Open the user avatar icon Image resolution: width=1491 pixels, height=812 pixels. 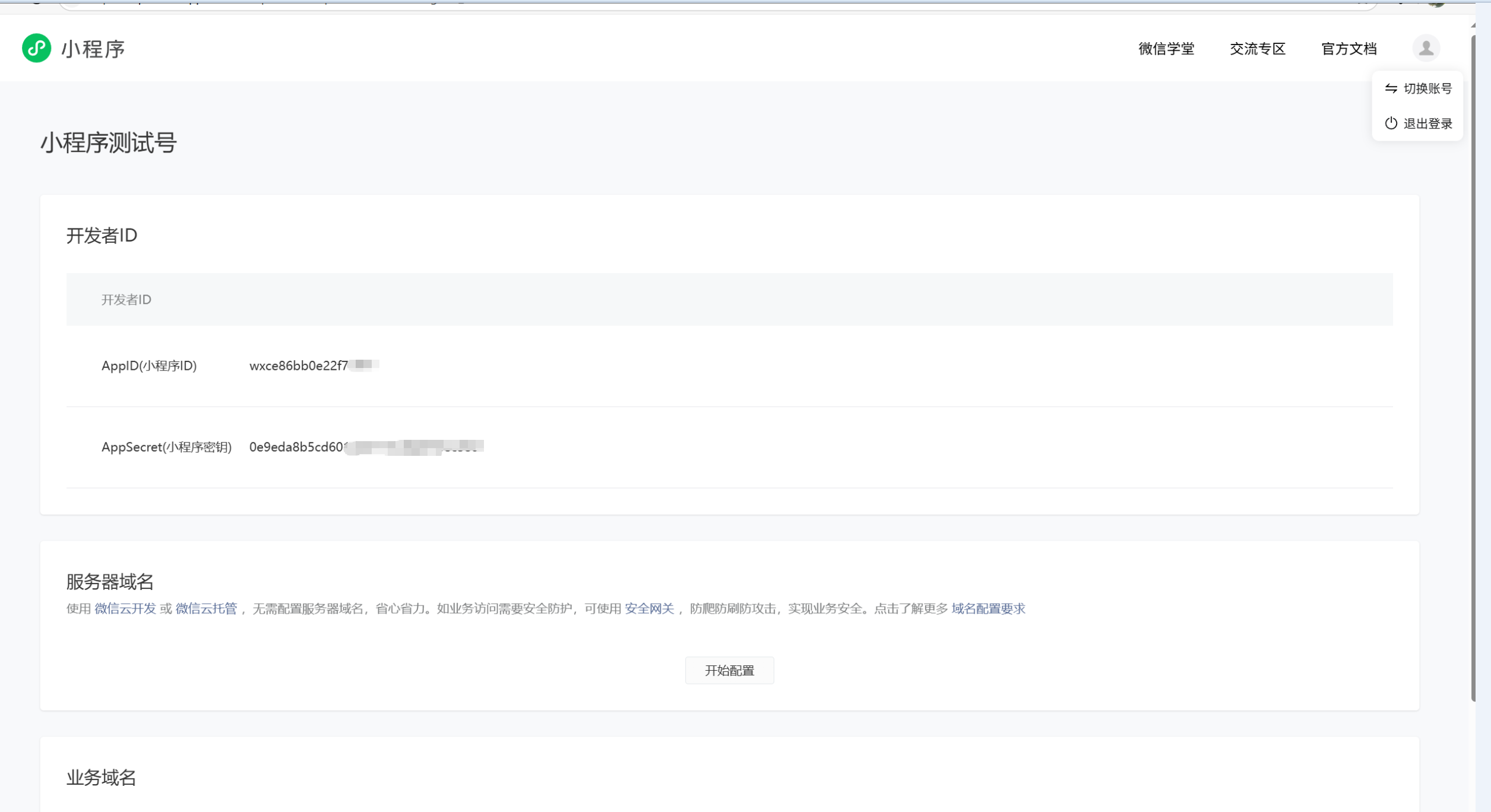1426,48
